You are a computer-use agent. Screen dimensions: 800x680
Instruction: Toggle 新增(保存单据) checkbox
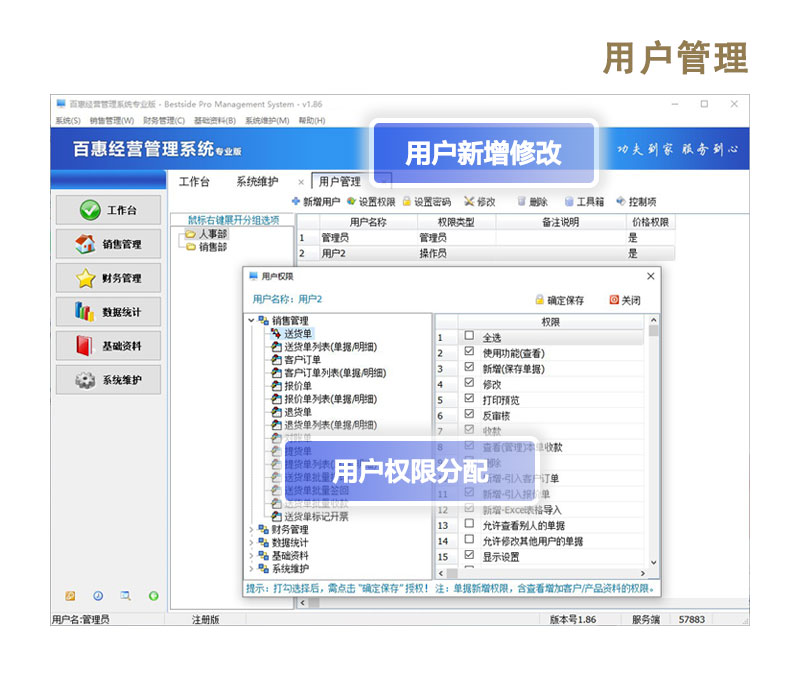point(469,367)
